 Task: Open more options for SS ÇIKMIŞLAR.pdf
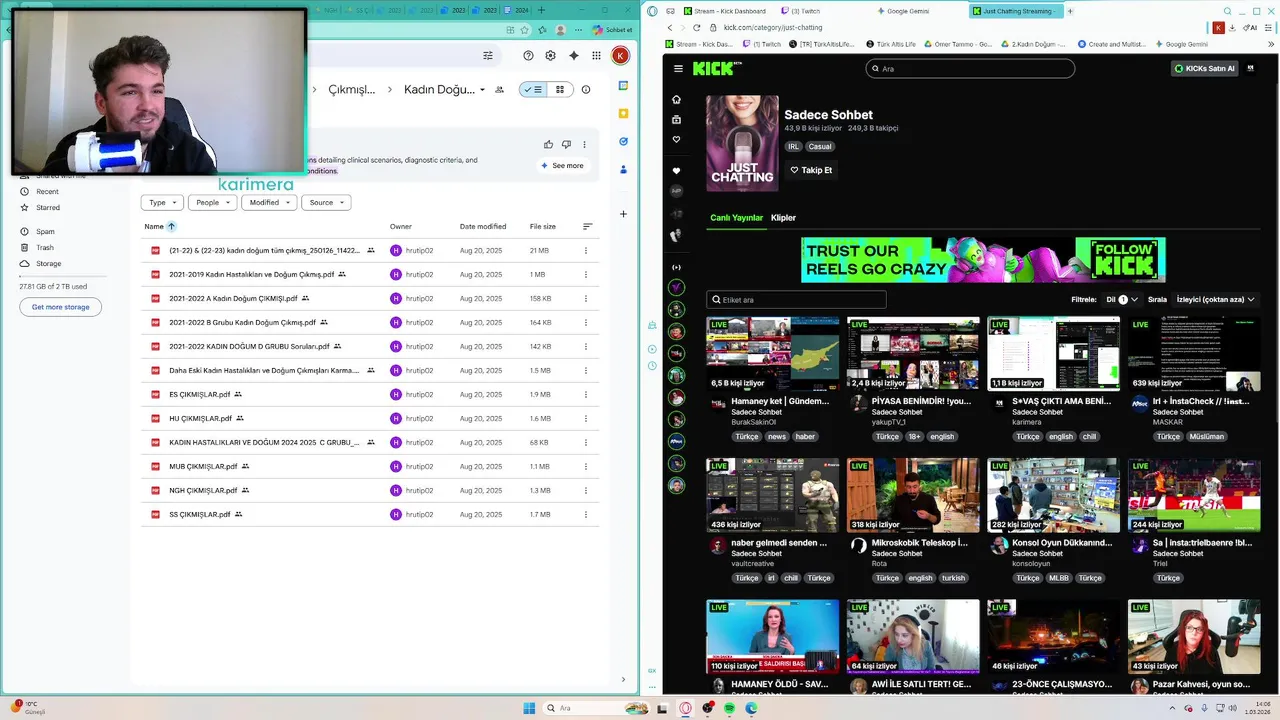click(586, 515)
